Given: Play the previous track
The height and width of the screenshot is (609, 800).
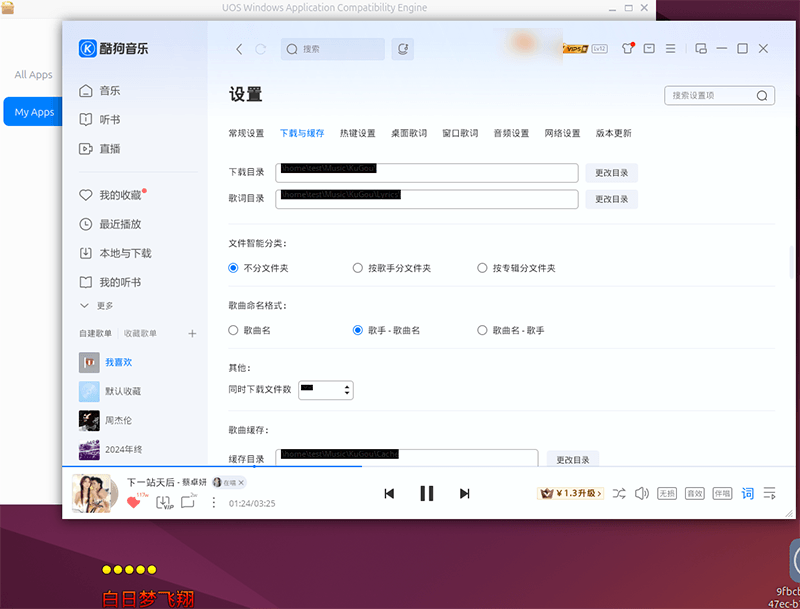Looking at the screenshot, I should [389, 493].
